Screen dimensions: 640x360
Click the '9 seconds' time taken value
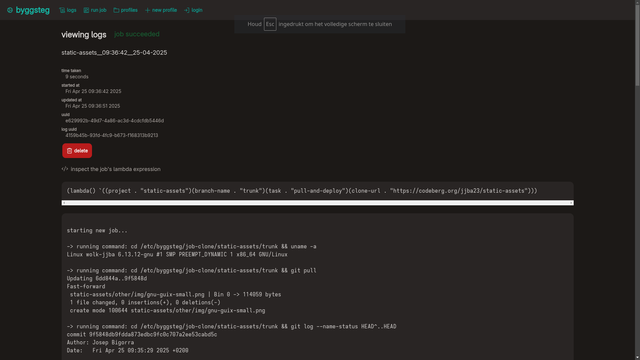77,77
